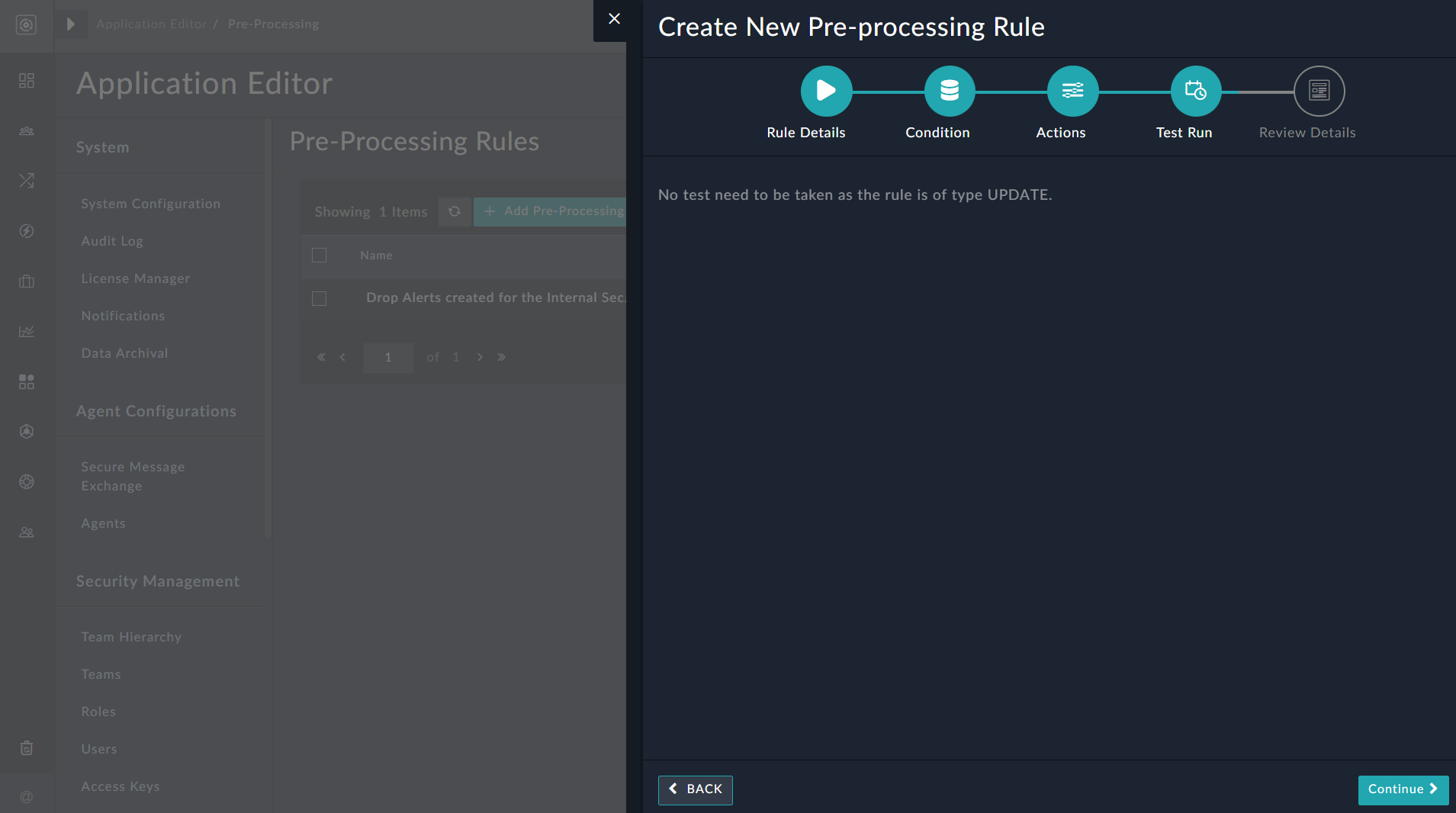The width and height of the screenshot is (1456, 813).
Task: Click Continue to proceed to next step
Action: (1402, 789)
